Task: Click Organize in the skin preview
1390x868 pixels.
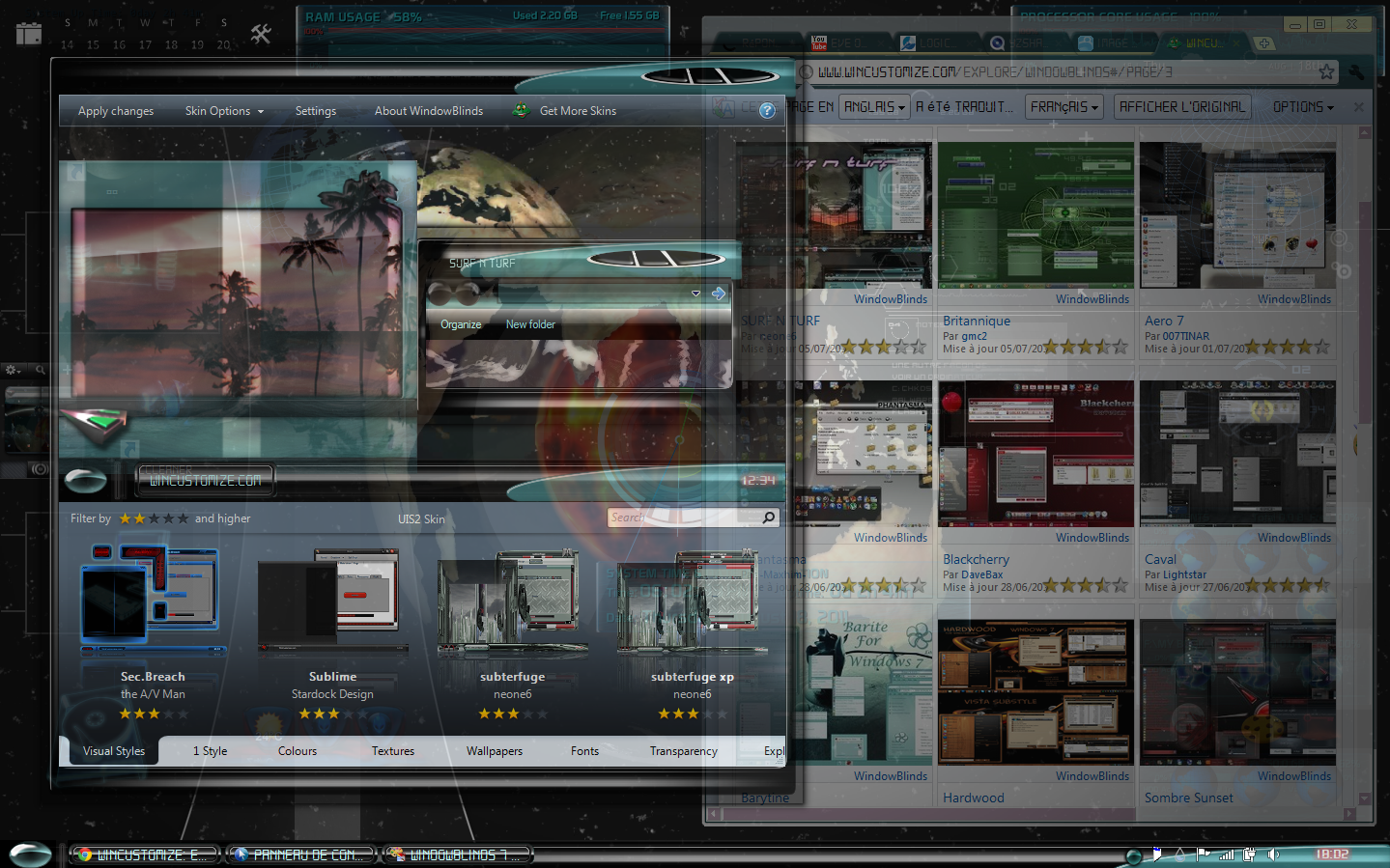Action: point(461,324)
